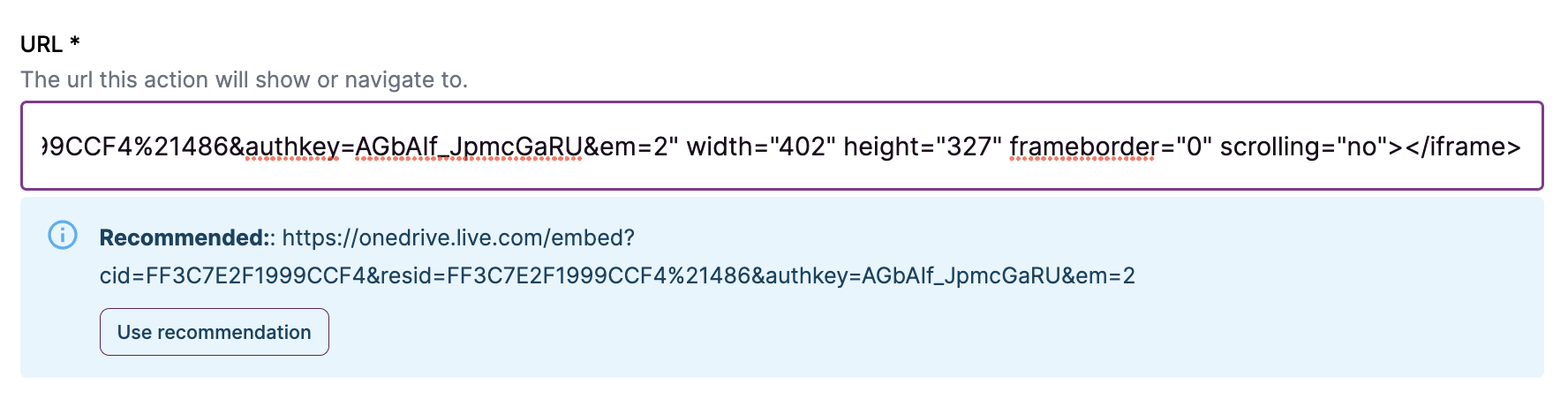
Task: Place cursor on "frameborder" in the URL field
Action: 1083,147
